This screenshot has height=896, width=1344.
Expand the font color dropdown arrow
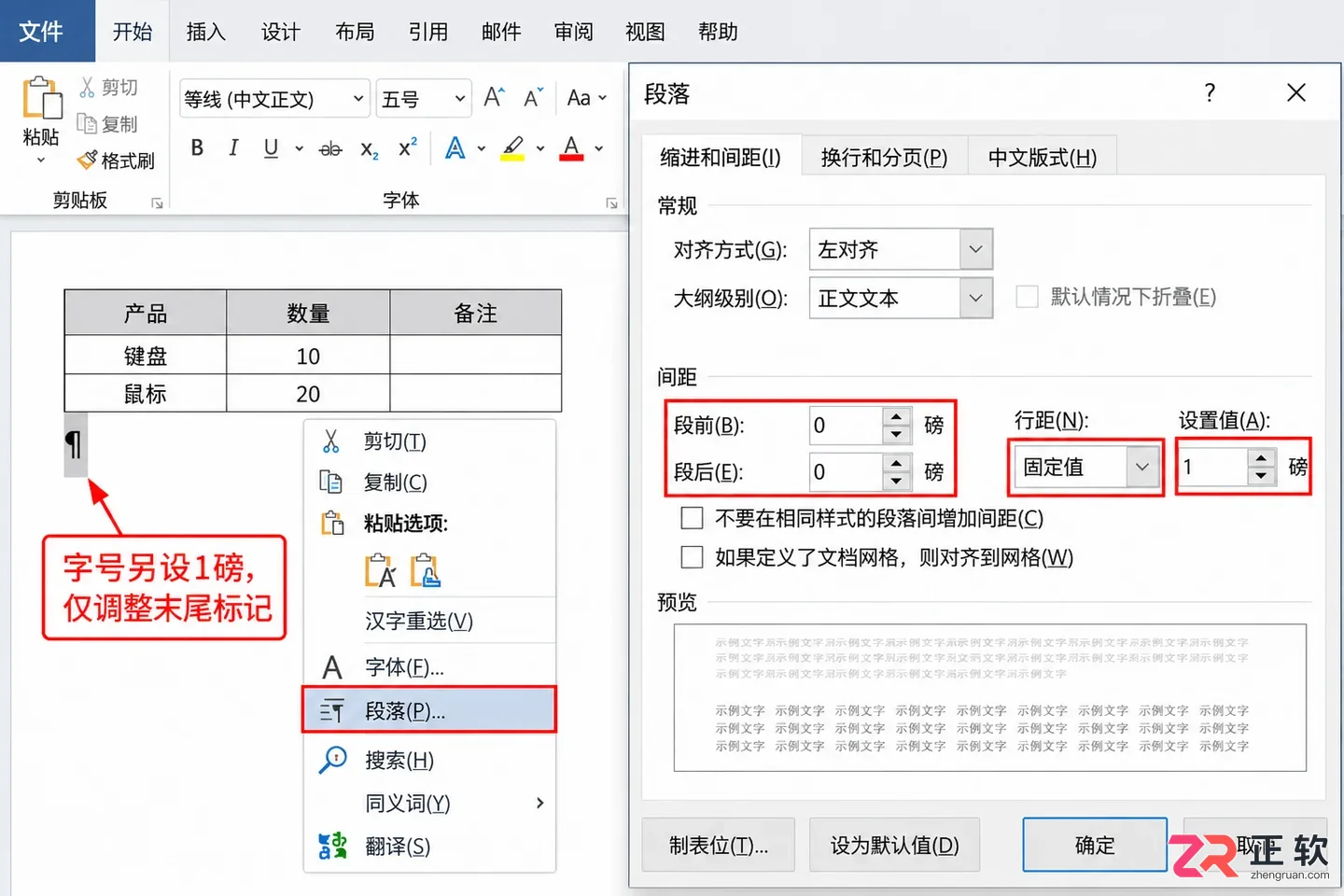(599, 148)
